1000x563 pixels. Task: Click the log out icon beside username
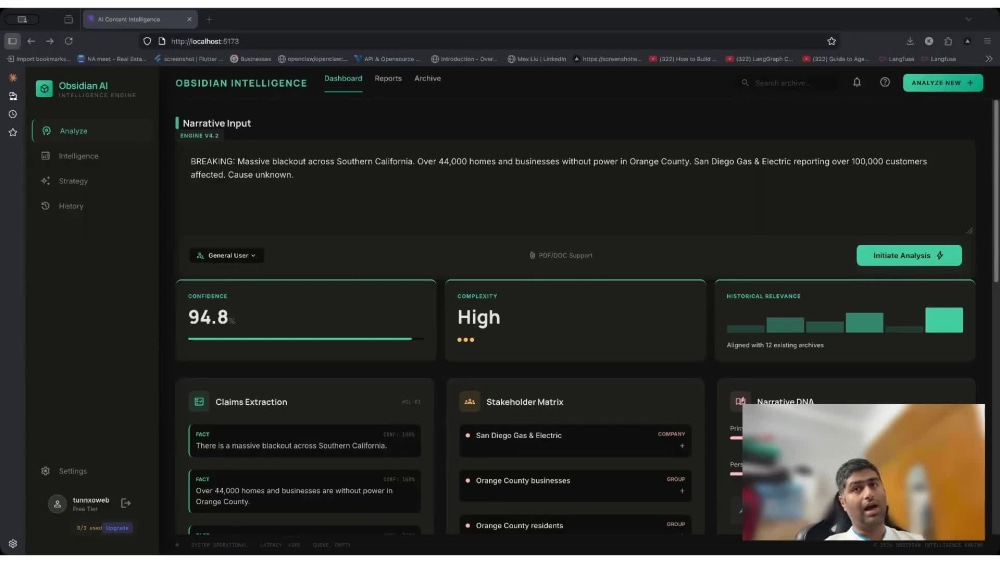click(126, 504)
